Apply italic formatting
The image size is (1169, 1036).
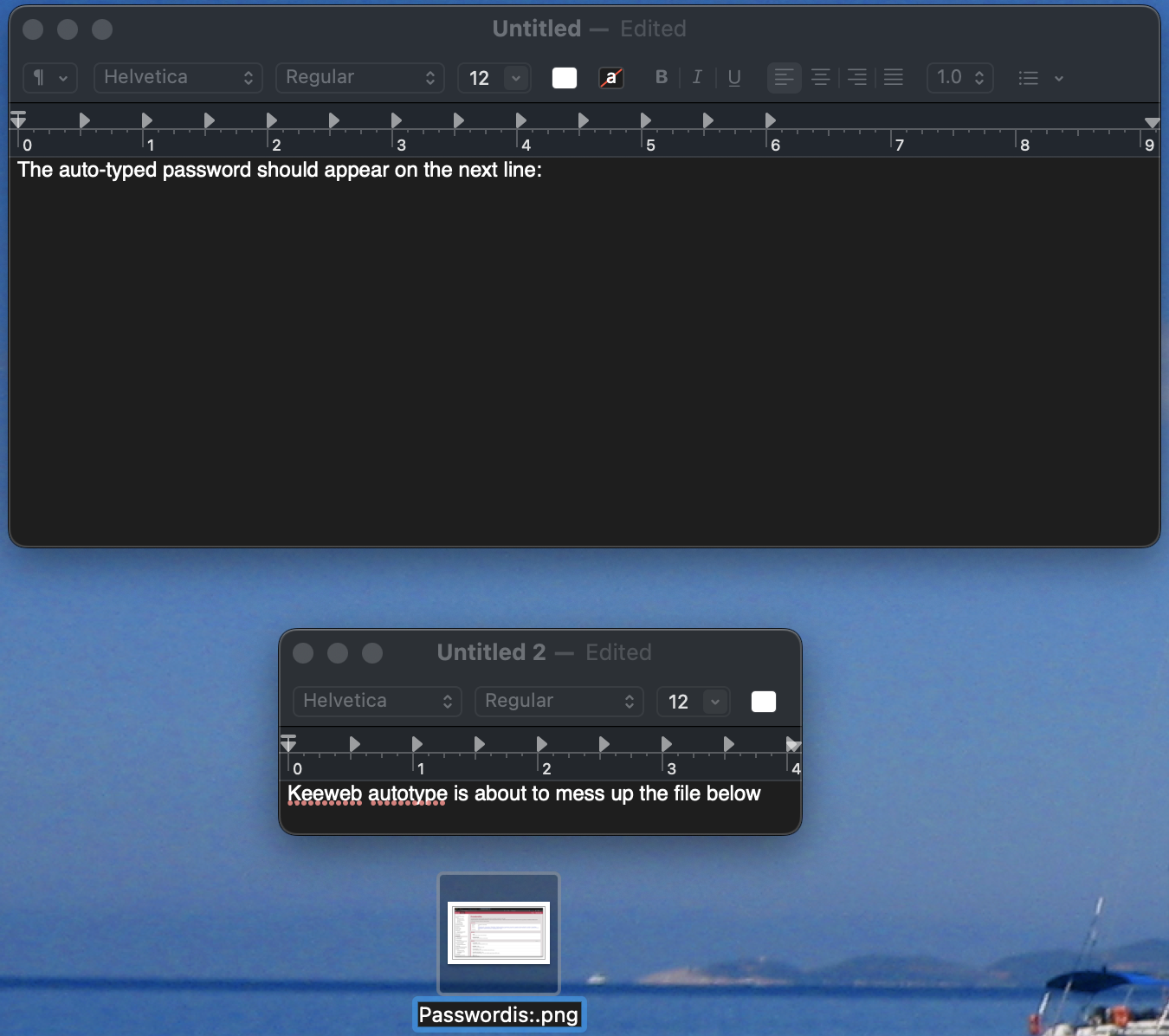coord(698,77)
